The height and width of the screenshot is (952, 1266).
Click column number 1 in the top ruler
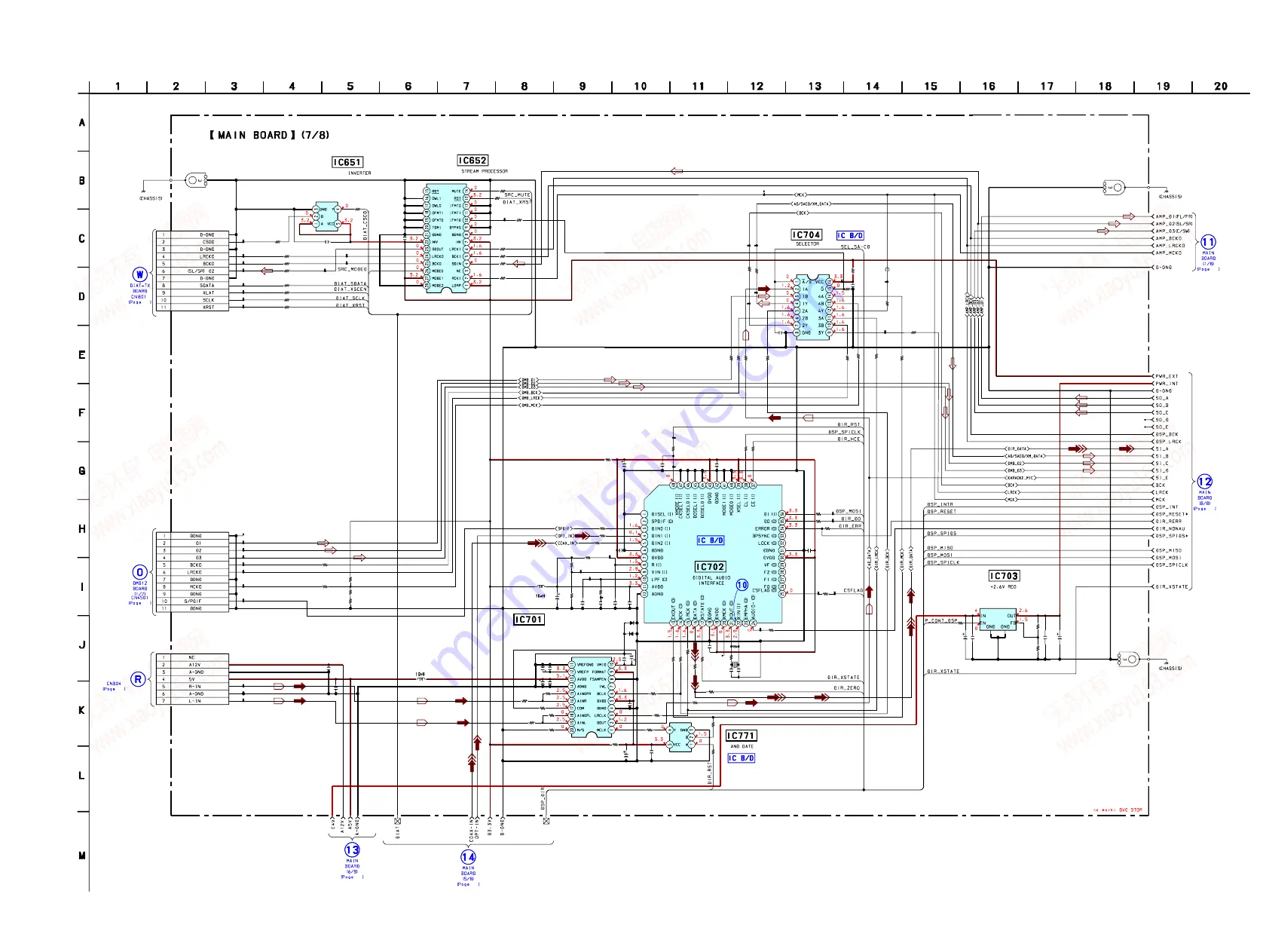point(118,87)
